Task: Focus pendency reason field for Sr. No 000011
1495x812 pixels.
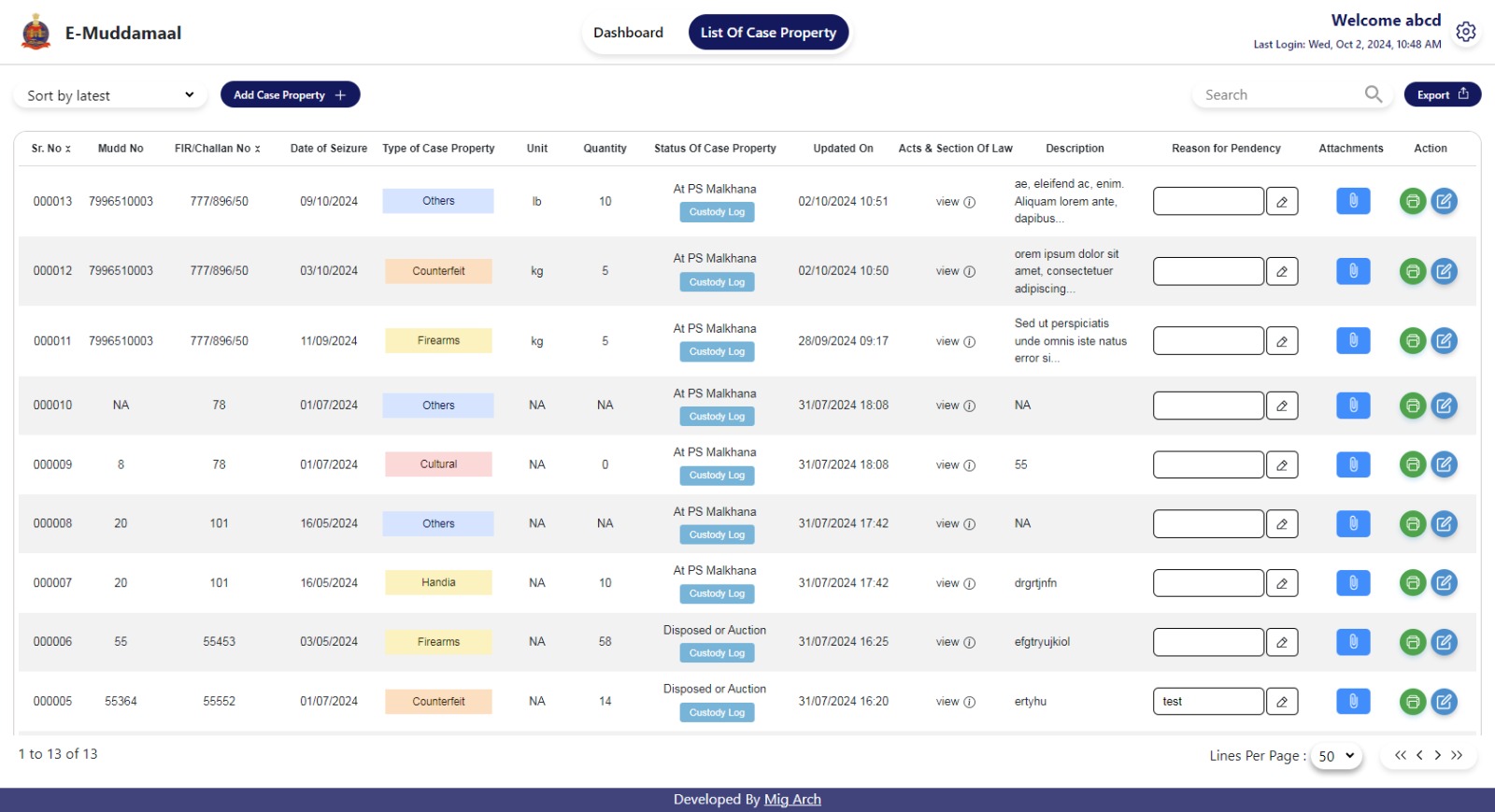Action: point(1208,340)
